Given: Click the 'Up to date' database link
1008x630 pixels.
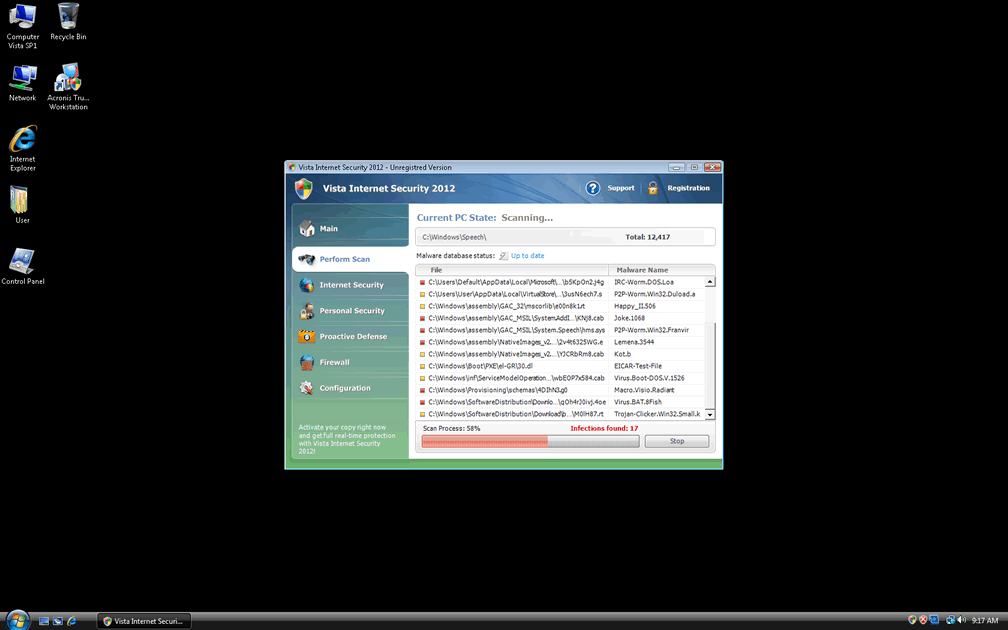Looking at the screenshot, I should point(527,256).
